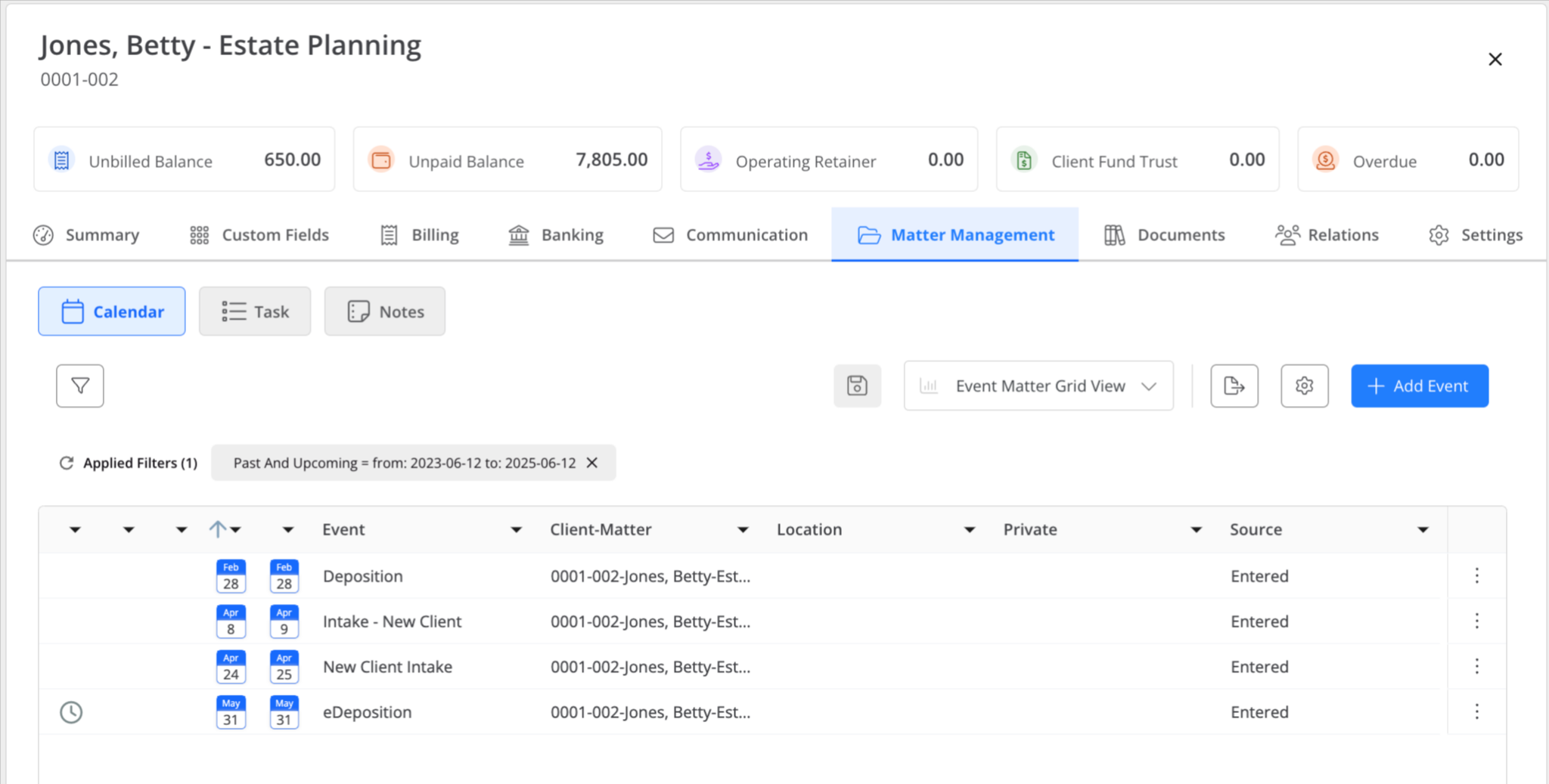Click the Feb 28 start date icon
The image size is (1549, 784).
tap(231, 576)
